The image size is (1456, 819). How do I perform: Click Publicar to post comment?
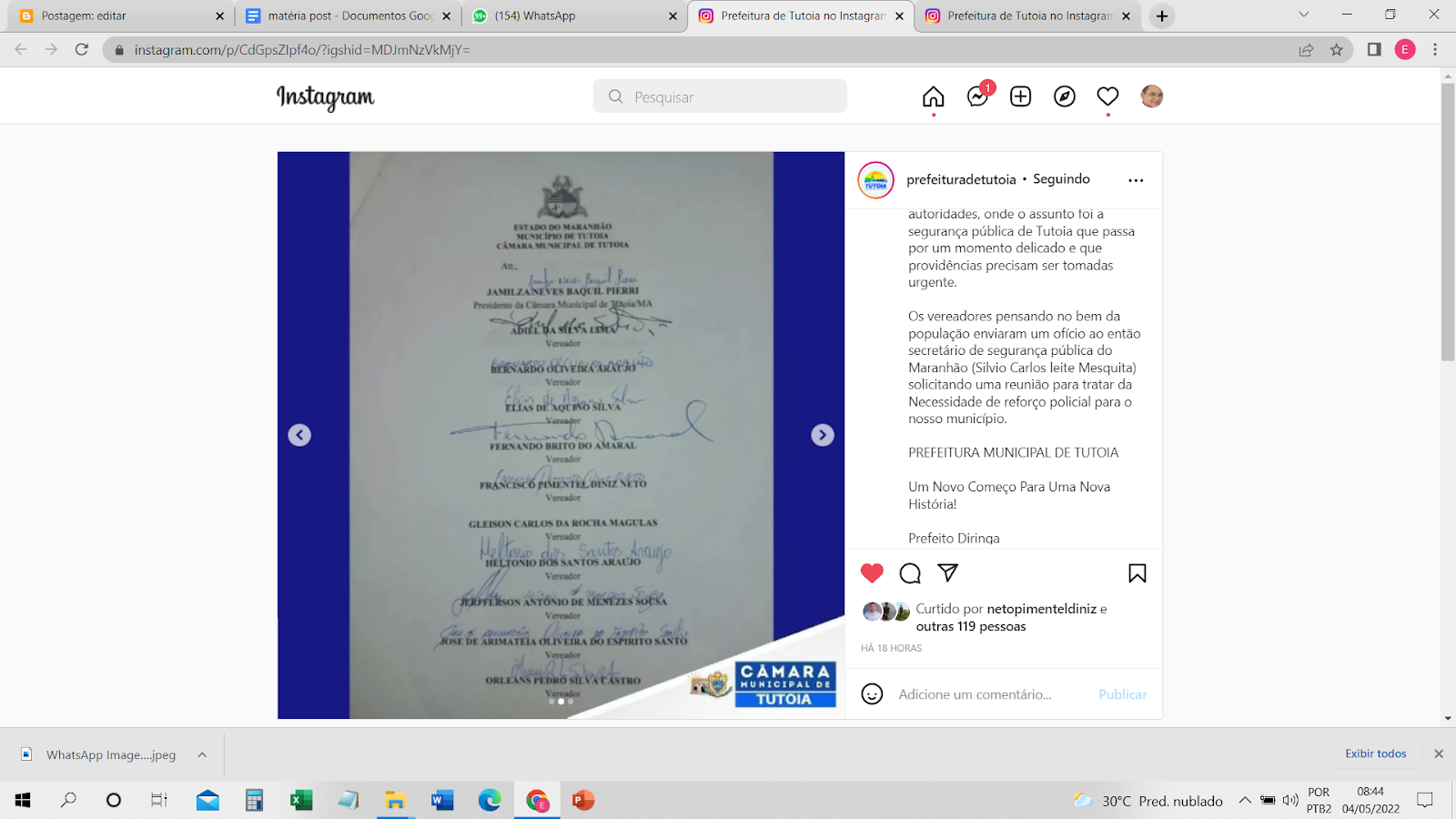(x=1122, y=694)
